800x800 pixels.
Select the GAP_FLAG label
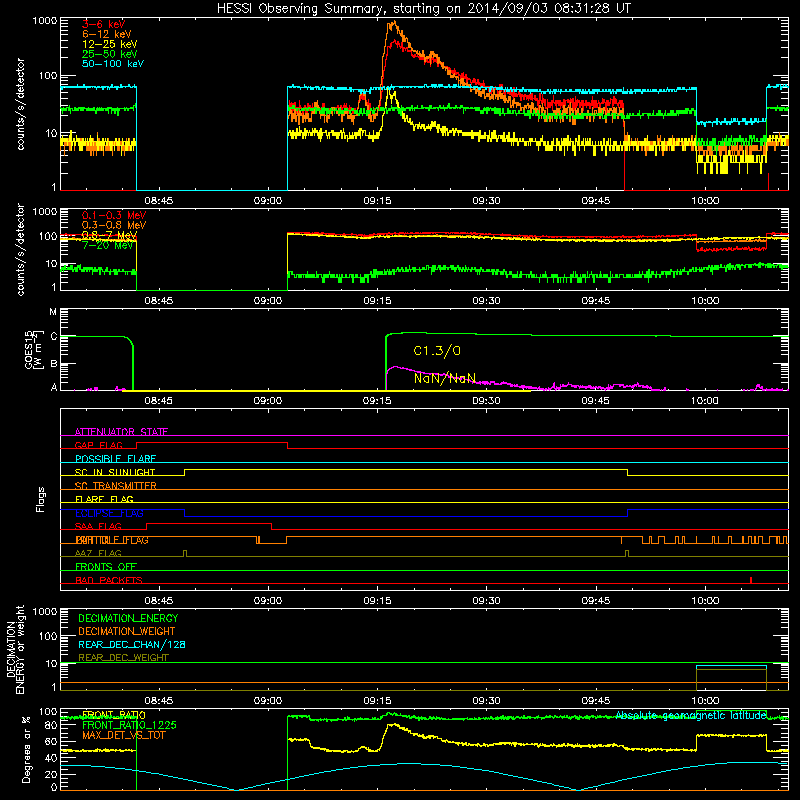click(98, 445)
